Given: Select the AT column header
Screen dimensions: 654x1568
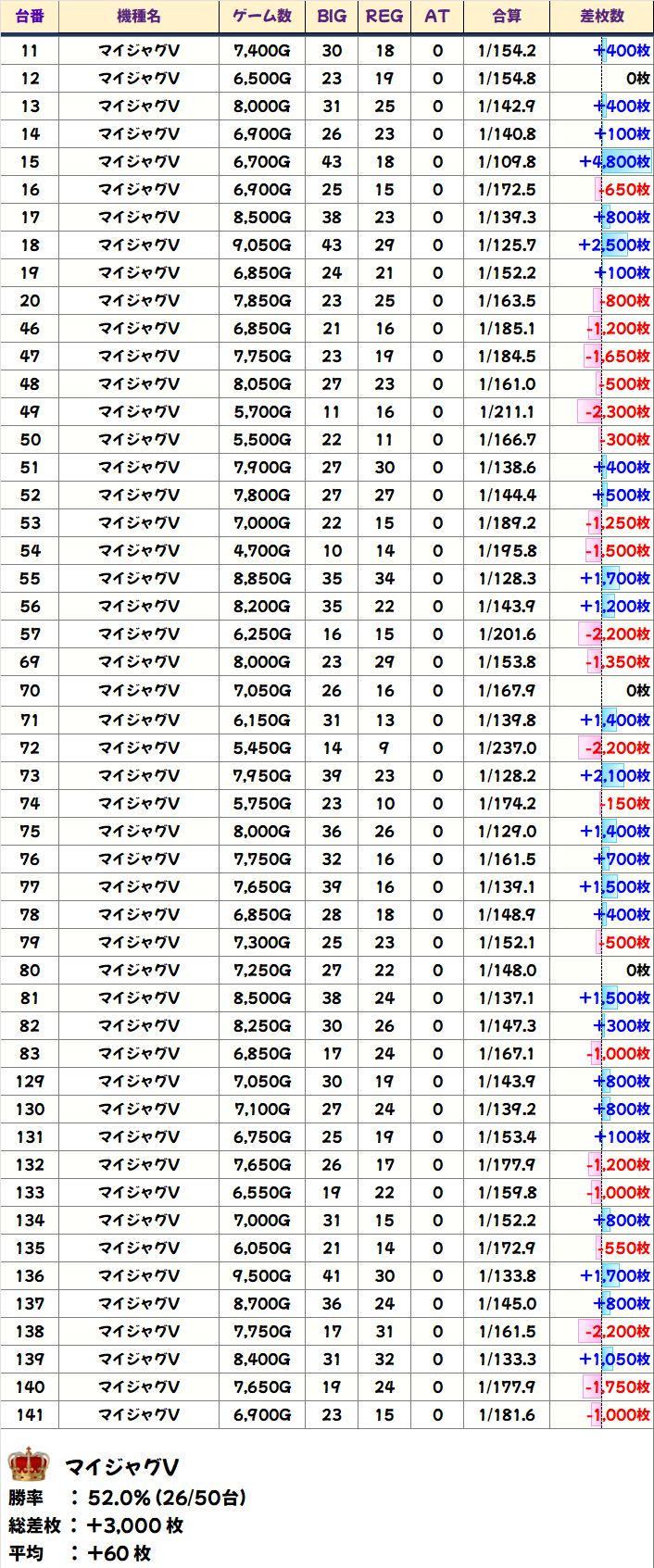Looking at the screenshot, I should pos(437,17).
